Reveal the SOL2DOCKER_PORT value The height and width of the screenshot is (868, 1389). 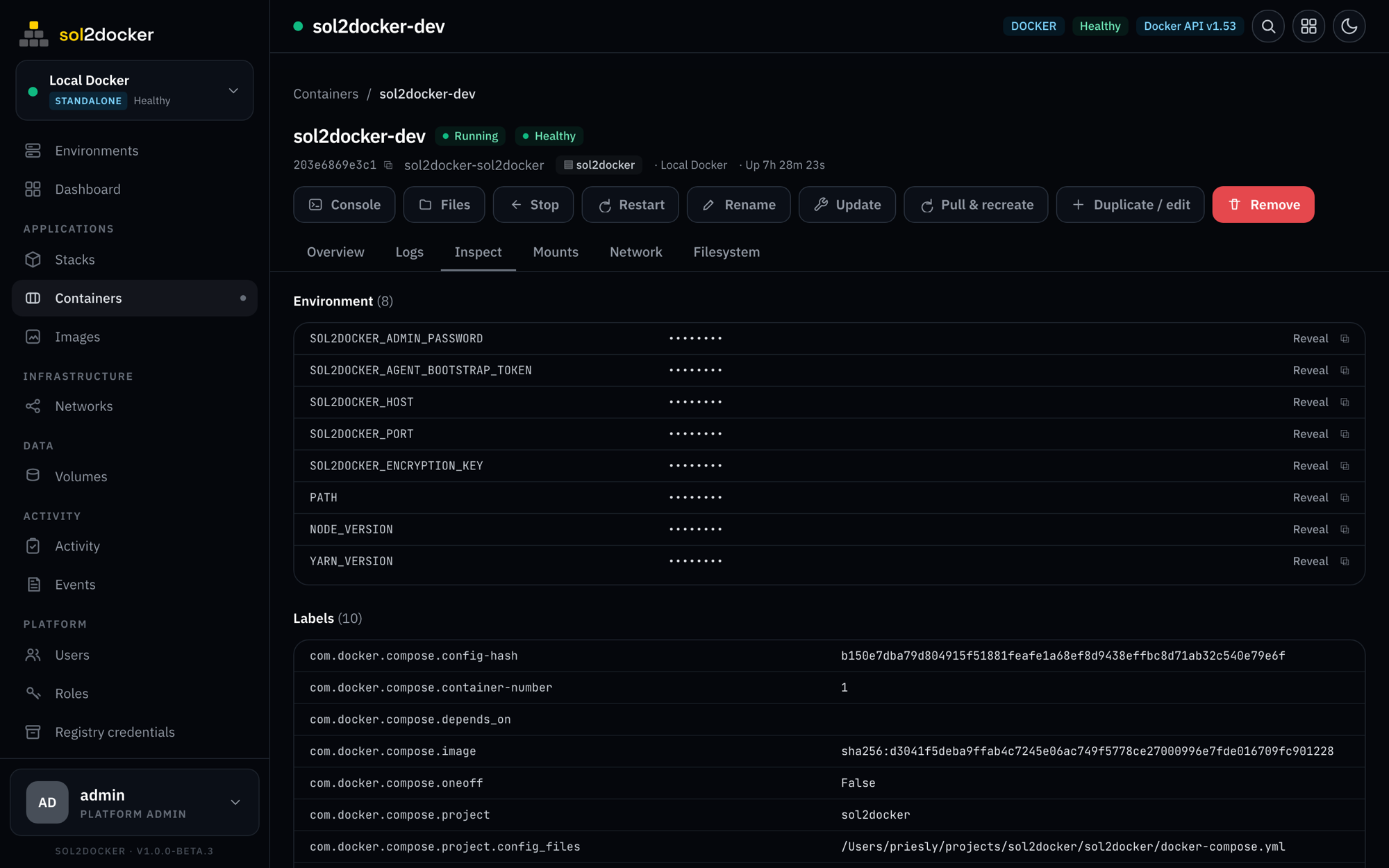[x=1310, y=434]
